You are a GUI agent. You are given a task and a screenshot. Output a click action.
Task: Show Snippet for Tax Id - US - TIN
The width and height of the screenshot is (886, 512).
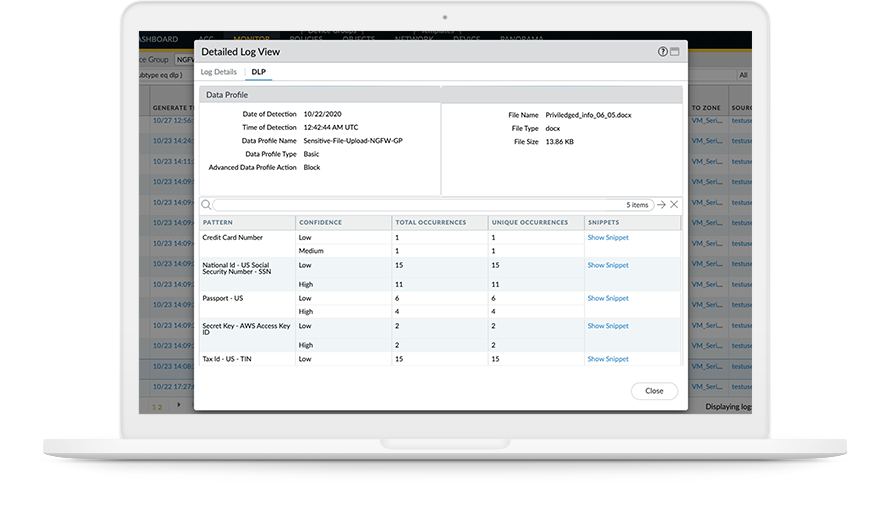[608, 359]
